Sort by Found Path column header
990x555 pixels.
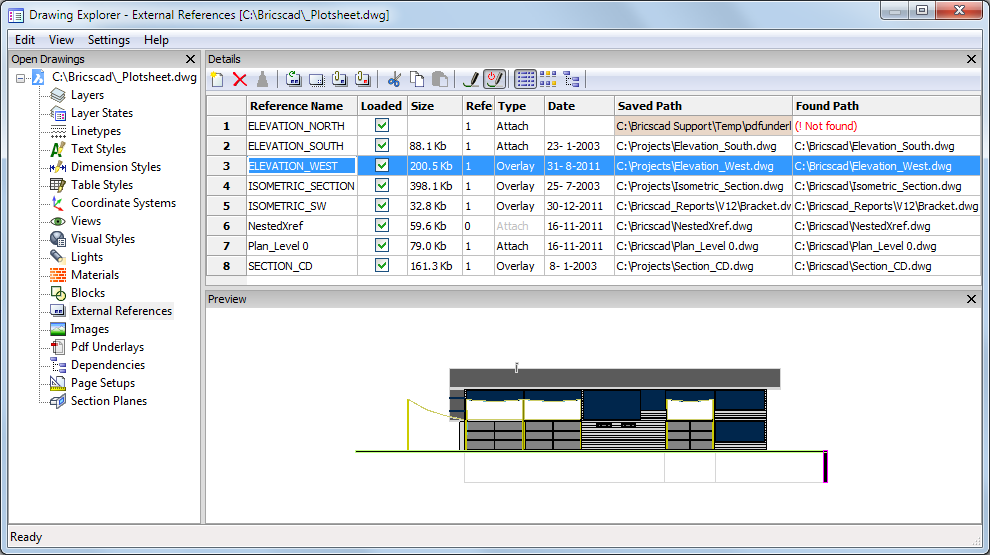(886, 106)
